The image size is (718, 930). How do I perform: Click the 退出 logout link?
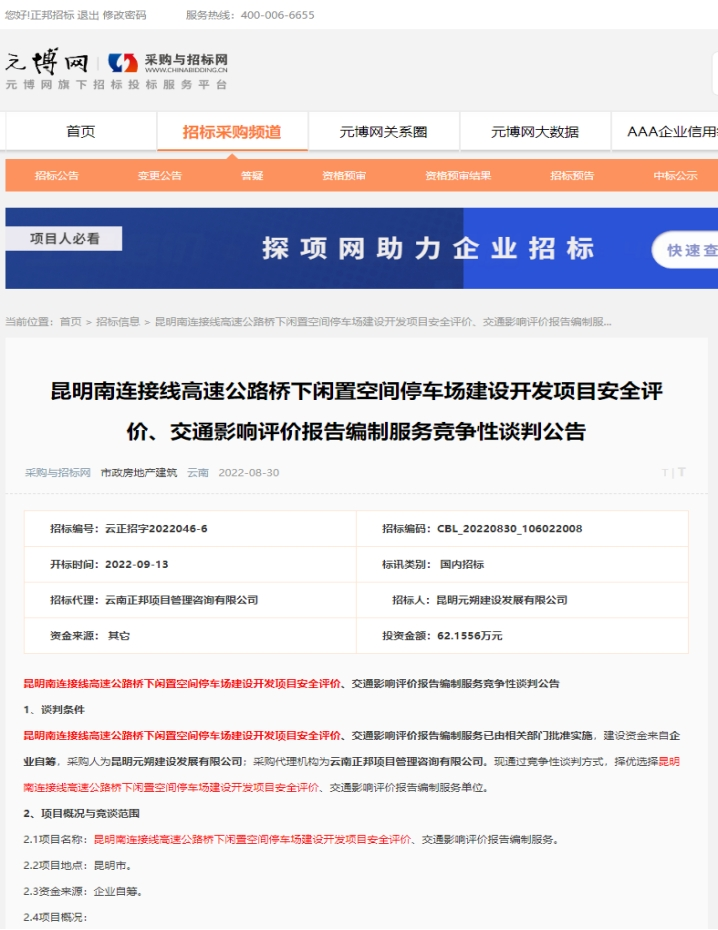(90, 15)
